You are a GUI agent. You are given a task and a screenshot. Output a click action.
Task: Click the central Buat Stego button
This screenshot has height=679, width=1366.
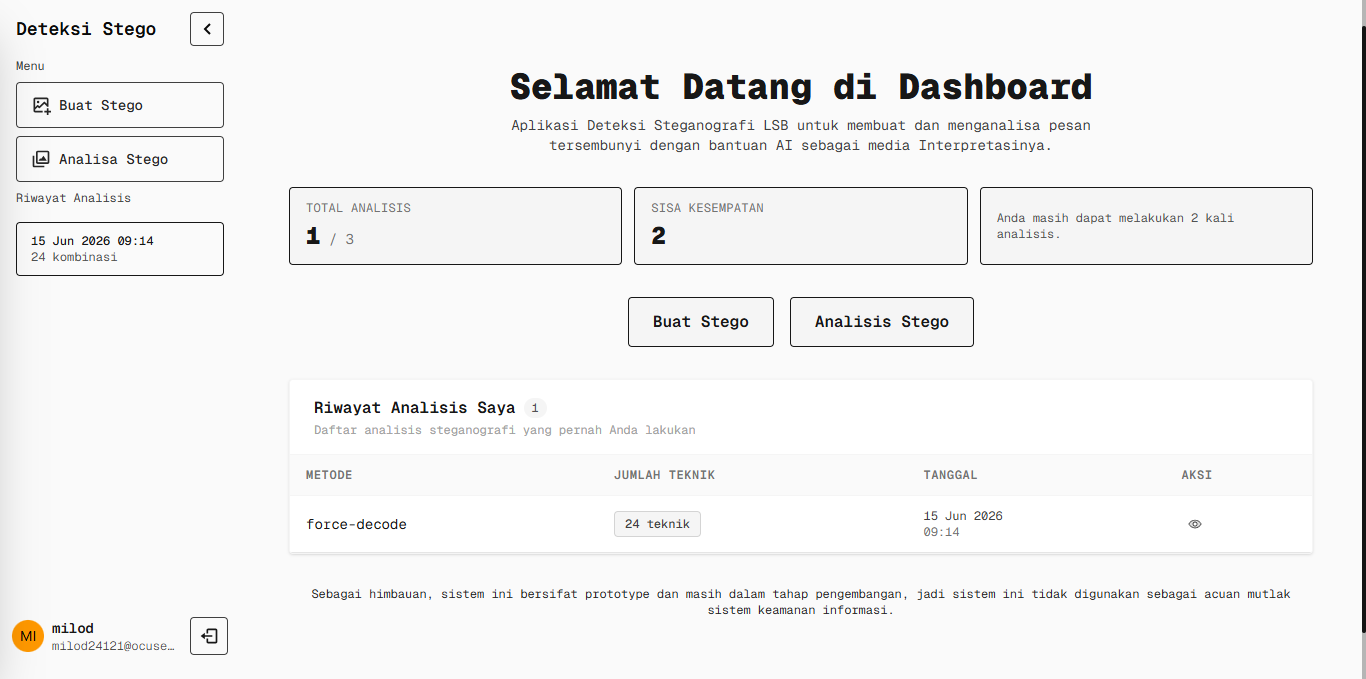[701, 322]
